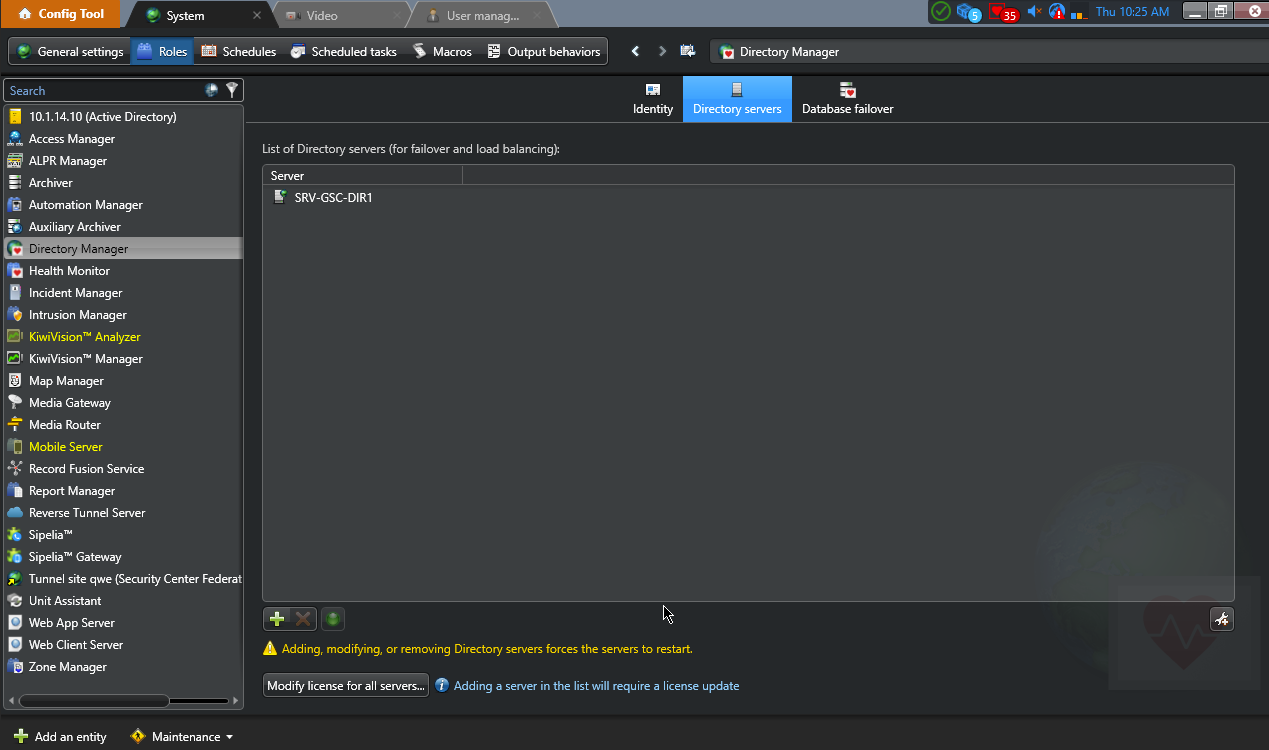
Task: Open health alerts heart icon showing 35
Action: point(1002,12)
